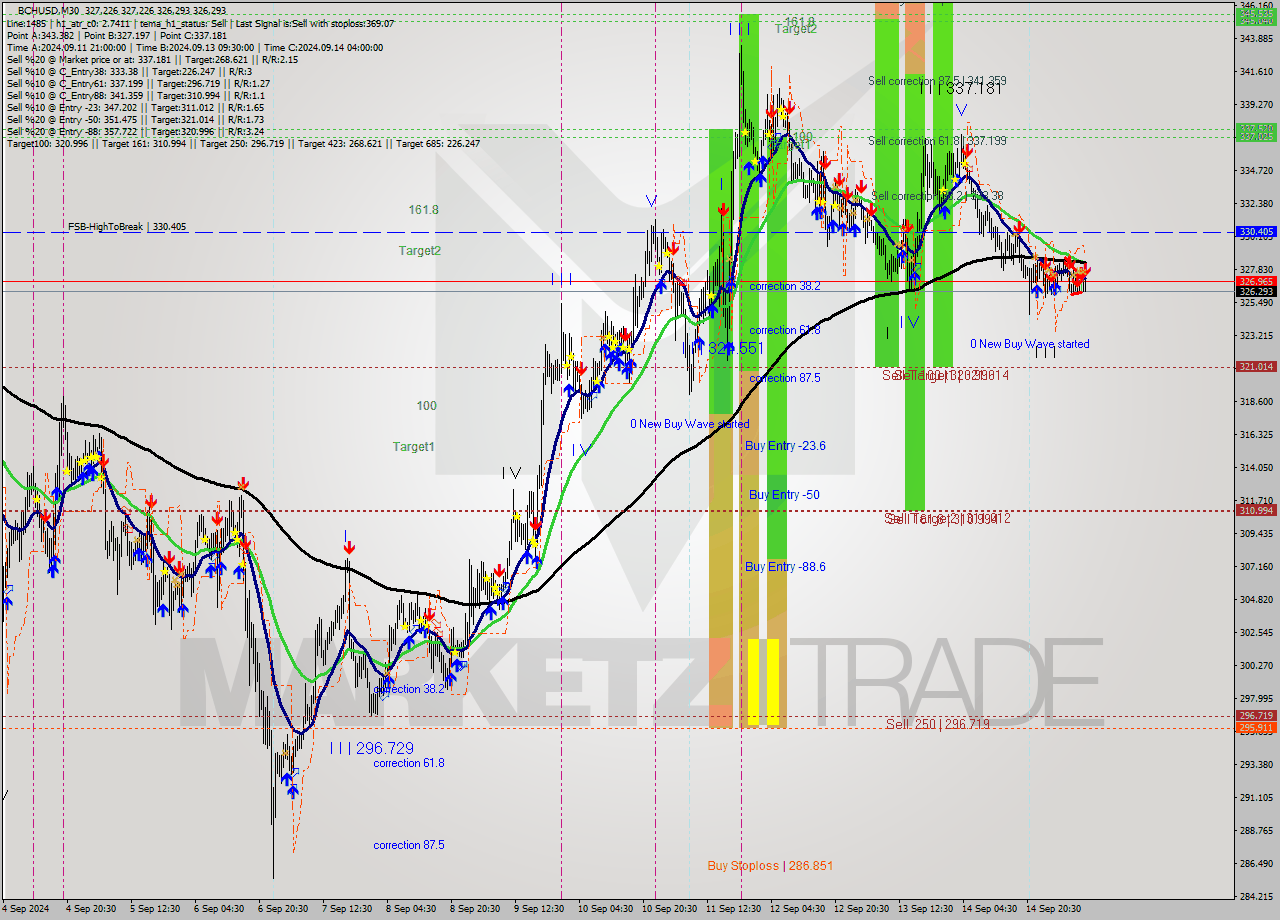Click correction 61.8 label below I I I 296.729

click(409, 763)
